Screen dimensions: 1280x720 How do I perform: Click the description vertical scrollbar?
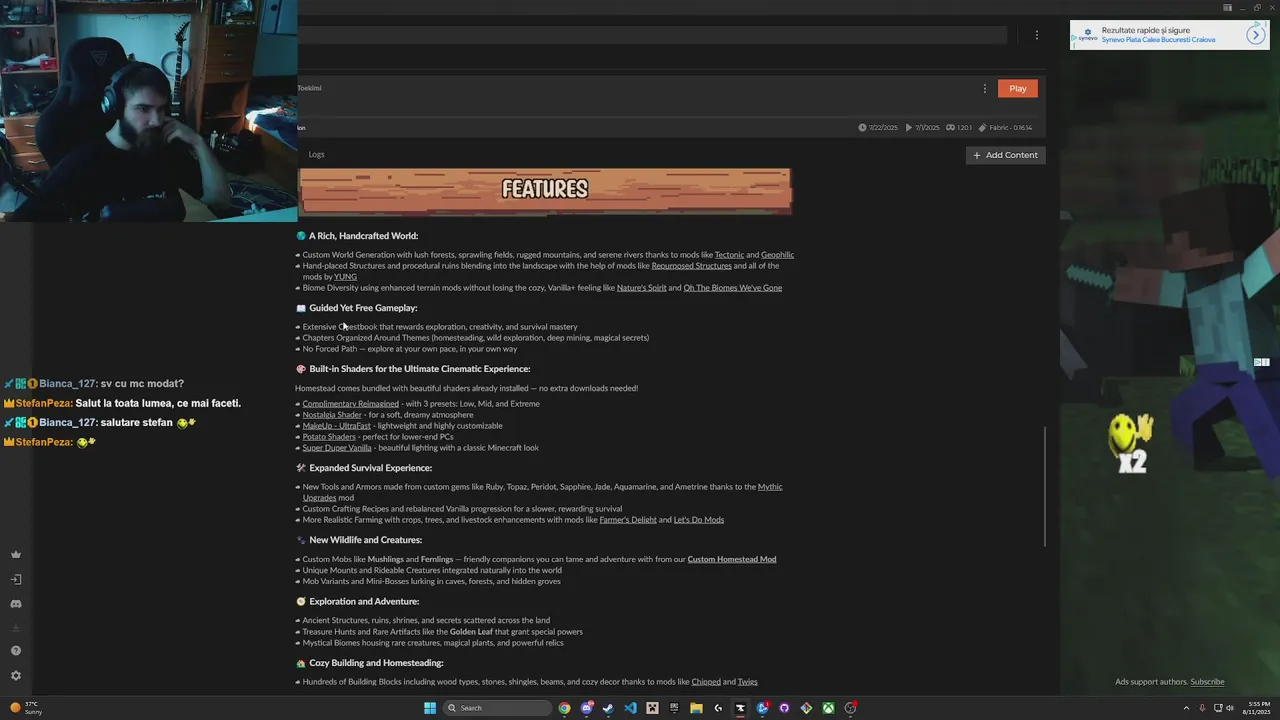pos(1046,486)
